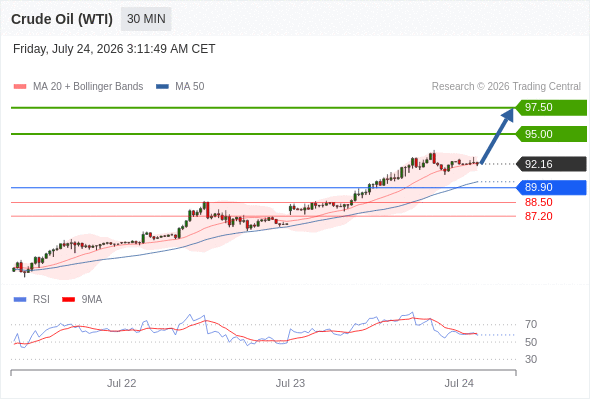Click the 92.16 current price tag

pyautogui.click(x=551, y=164)
